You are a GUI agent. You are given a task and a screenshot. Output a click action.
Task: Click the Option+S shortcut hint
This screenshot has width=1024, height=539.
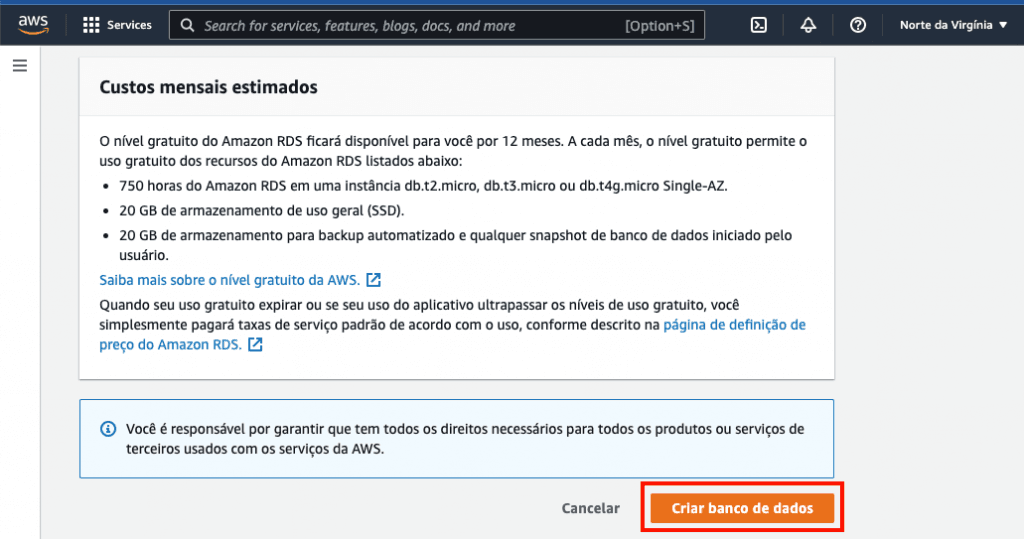click(659, 25)
